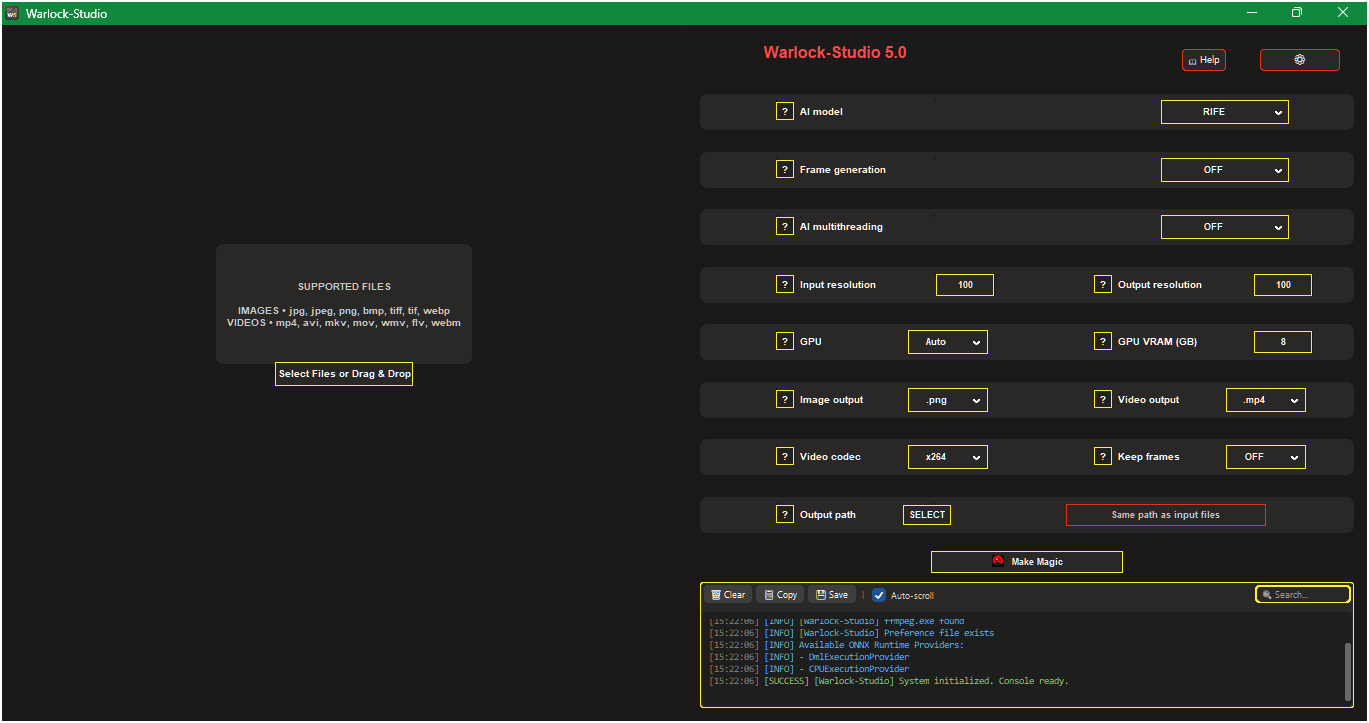Expand the Frame generation dropdown
This screenshot has height=723, width=1369.
tap(1224, 170)
